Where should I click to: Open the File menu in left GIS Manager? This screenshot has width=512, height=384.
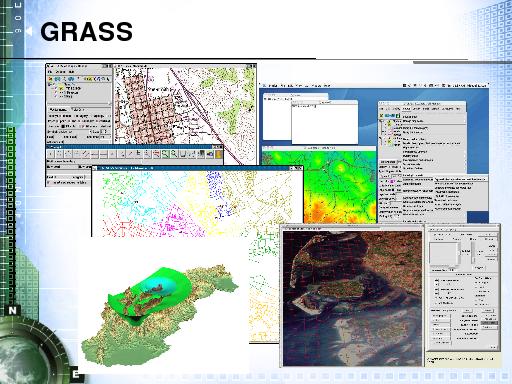(50, 72)
